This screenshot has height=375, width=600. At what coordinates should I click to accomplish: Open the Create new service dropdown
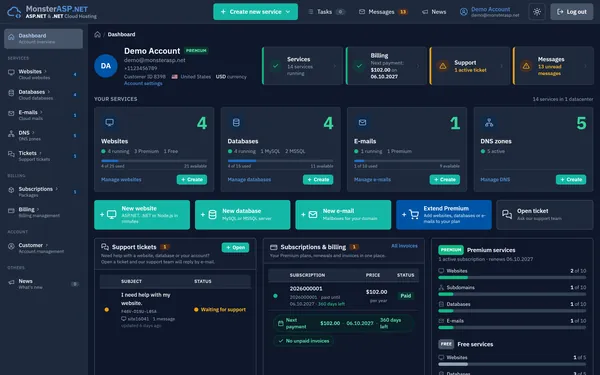pyautogui.click(x=255, y=12)
